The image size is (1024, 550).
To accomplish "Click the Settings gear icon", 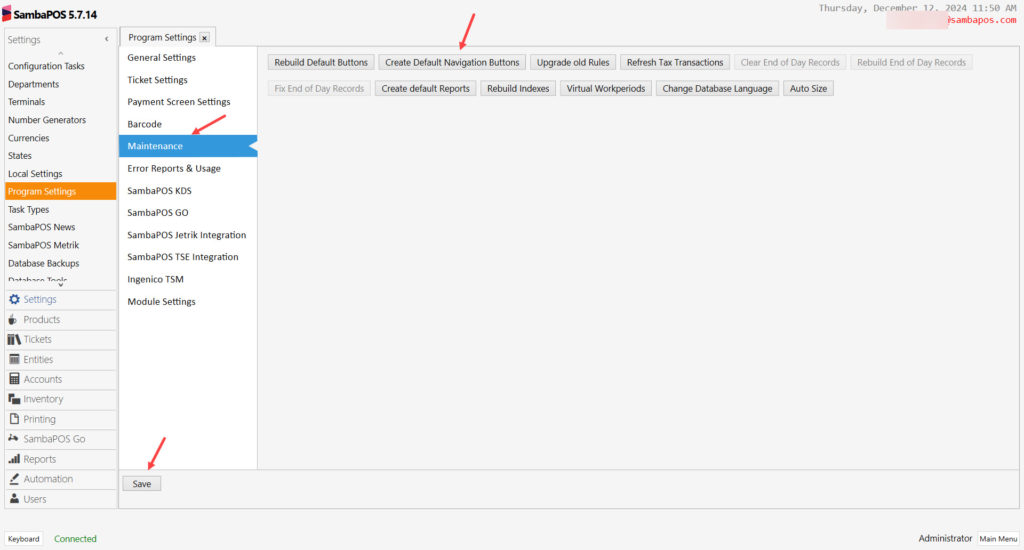I will click(14, 299).
